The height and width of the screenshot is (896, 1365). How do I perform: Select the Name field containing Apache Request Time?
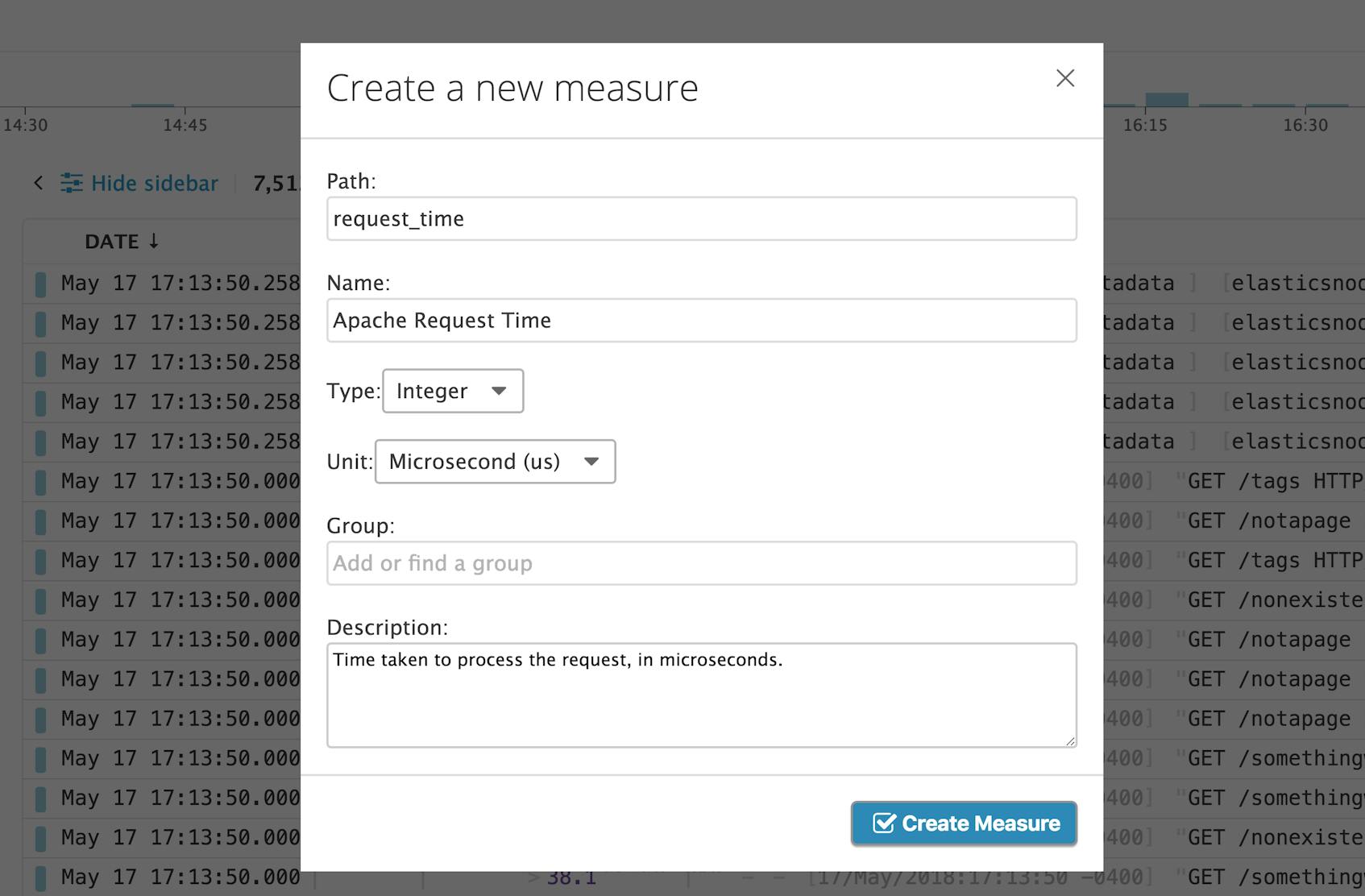700,320
